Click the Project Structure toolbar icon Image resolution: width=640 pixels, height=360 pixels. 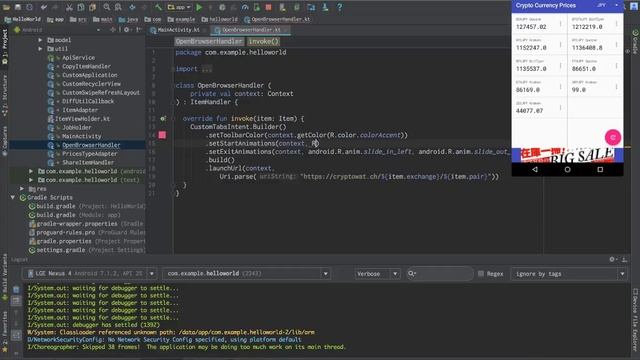tap(311, 7)
